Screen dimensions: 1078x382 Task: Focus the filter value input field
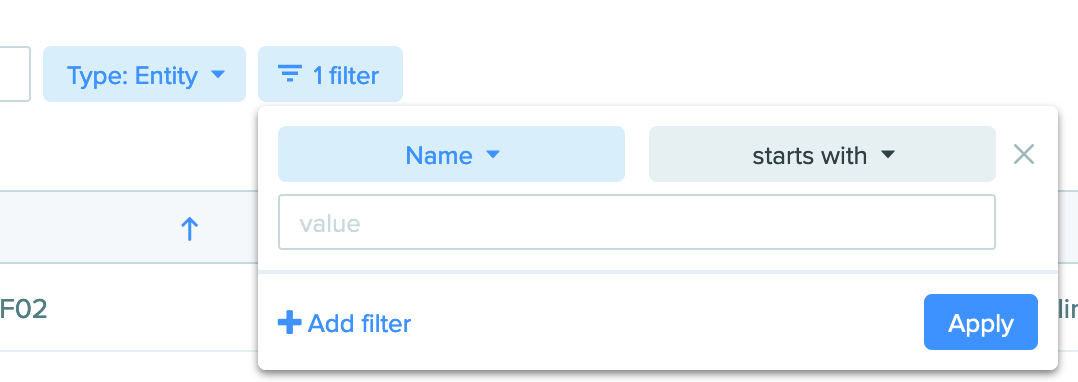pyautogui.click(x=637, y=223)
